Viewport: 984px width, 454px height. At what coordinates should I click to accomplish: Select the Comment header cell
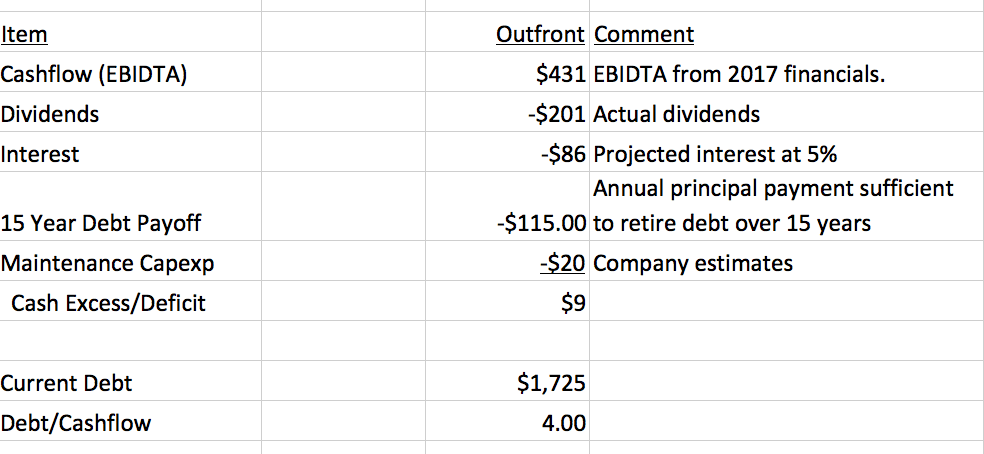tap(644, 36)
